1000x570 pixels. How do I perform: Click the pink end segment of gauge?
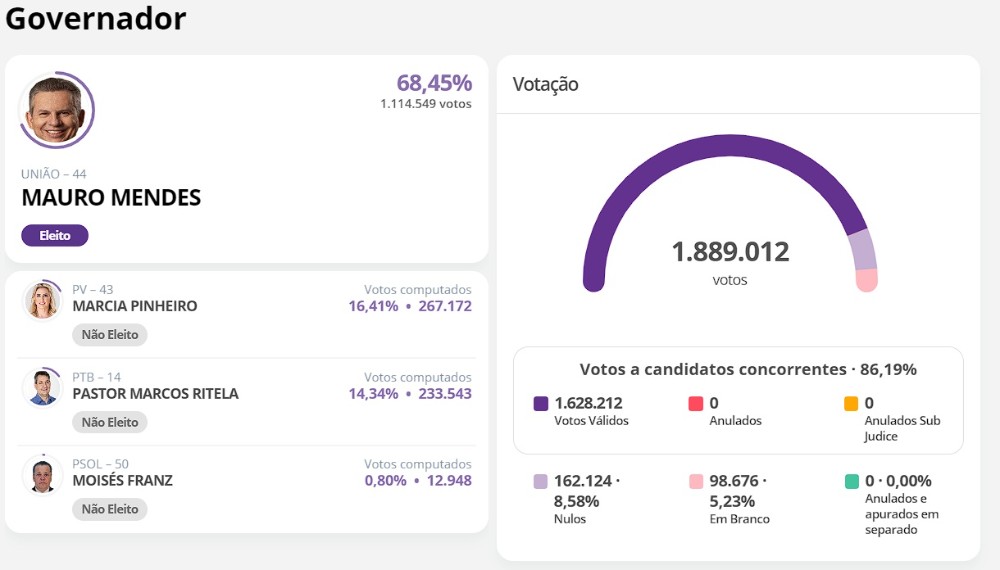coord(867,280)
